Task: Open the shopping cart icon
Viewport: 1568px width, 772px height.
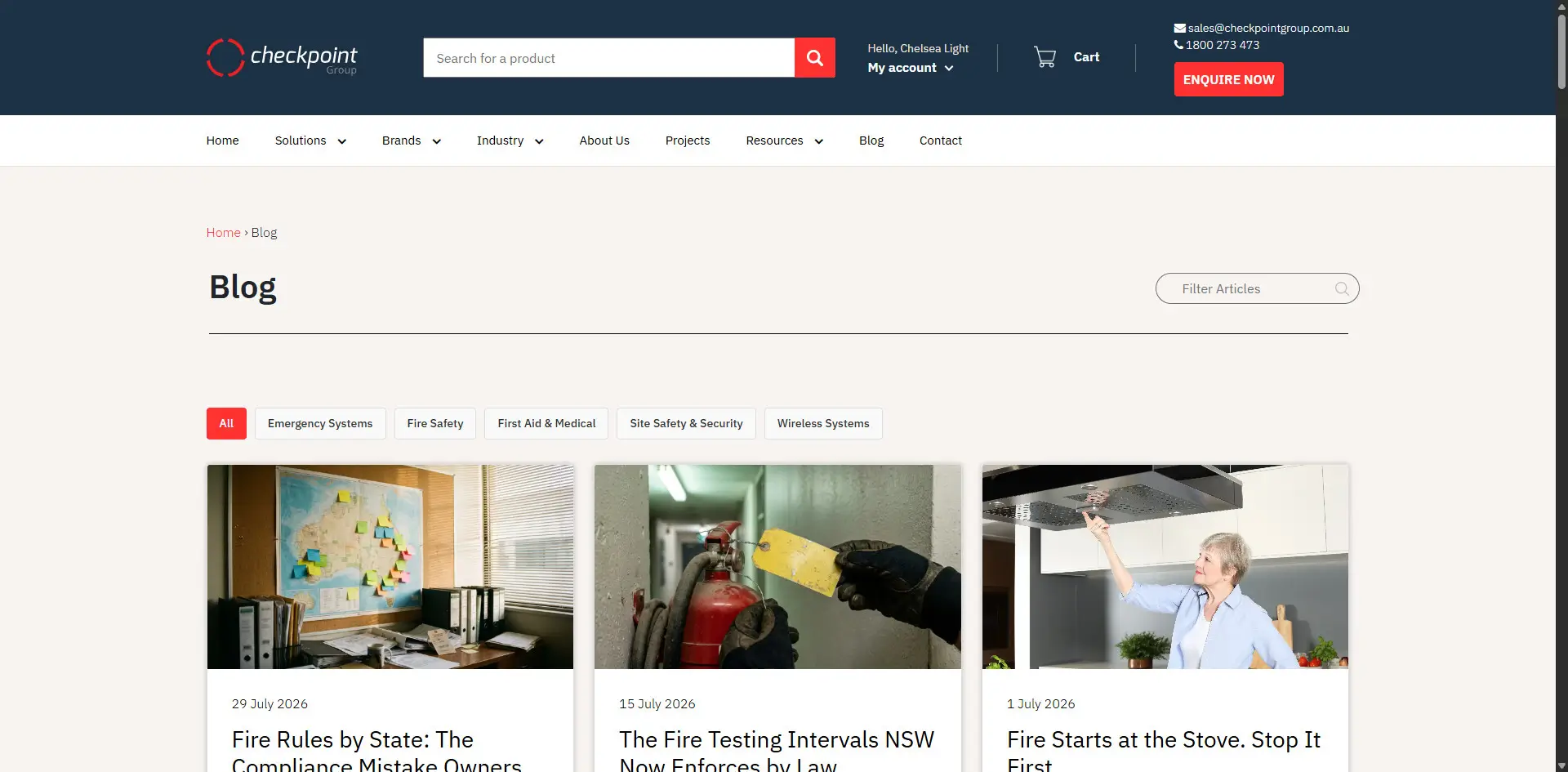Action: [1045, 57]
